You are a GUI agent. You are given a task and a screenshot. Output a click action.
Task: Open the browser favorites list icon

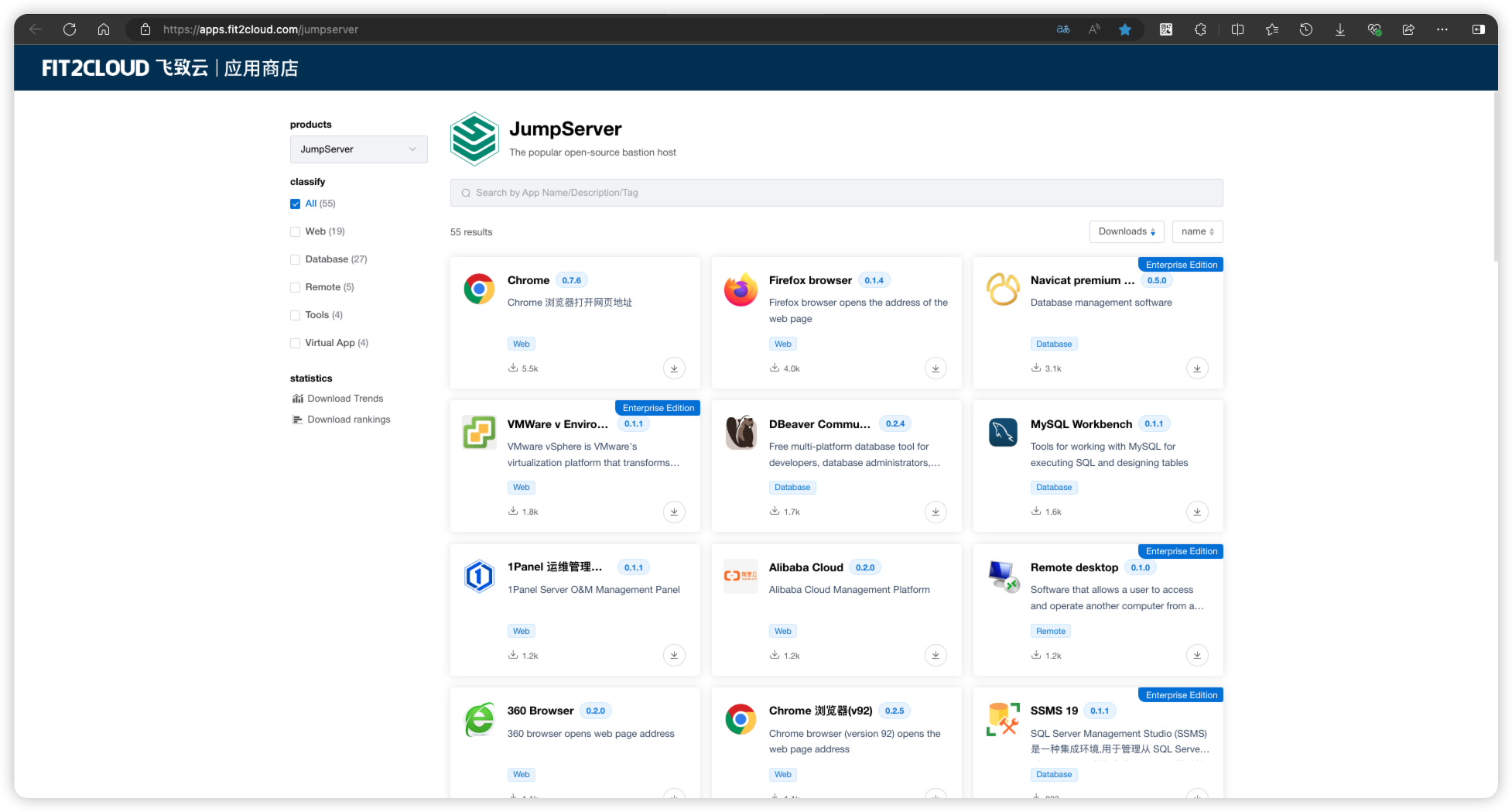coord(1272,29)
